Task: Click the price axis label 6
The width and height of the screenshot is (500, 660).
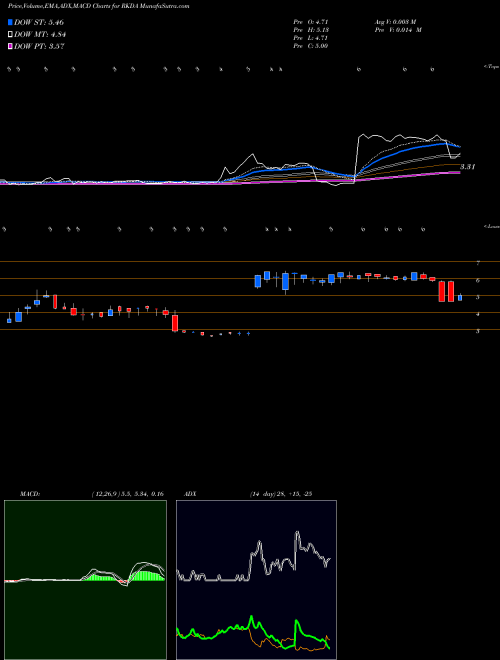Action: tap(478, 280)
